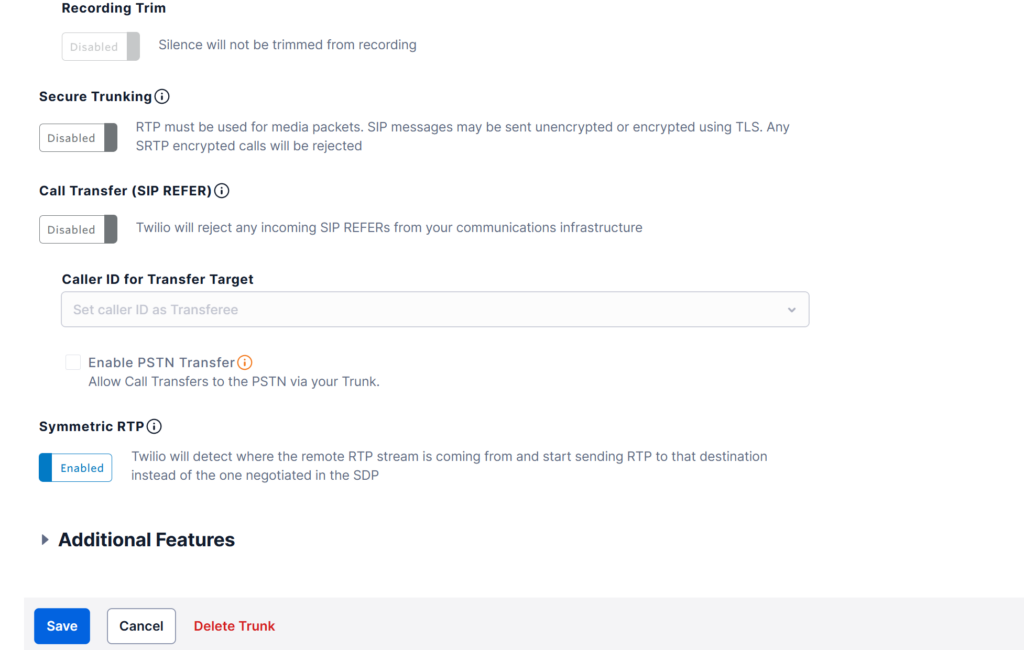
Task: Expand the Additional Features triangle
Action: click(x=44, y=540)
